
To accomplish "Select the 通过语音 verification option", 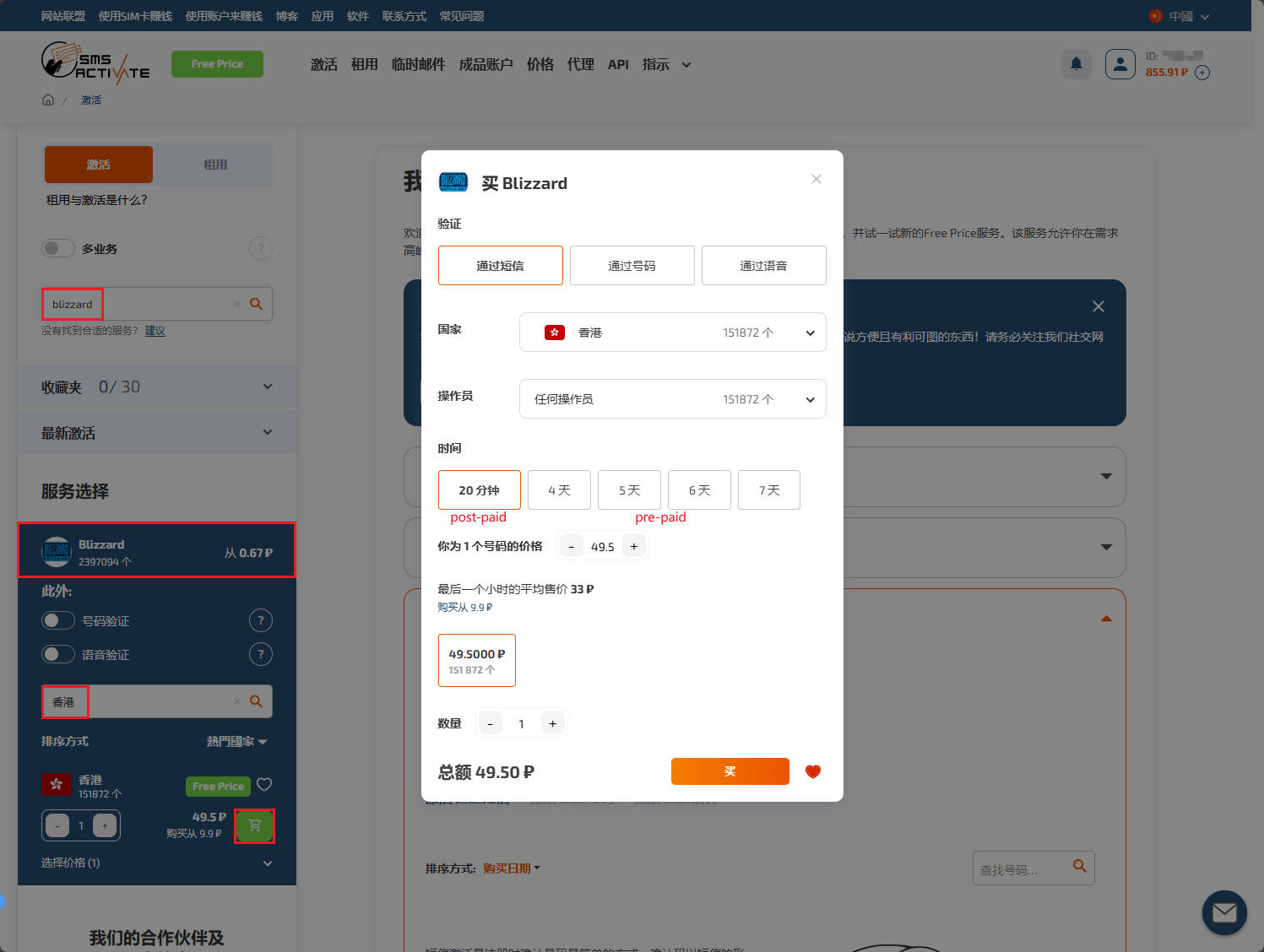I will click(x=763, y=266).
